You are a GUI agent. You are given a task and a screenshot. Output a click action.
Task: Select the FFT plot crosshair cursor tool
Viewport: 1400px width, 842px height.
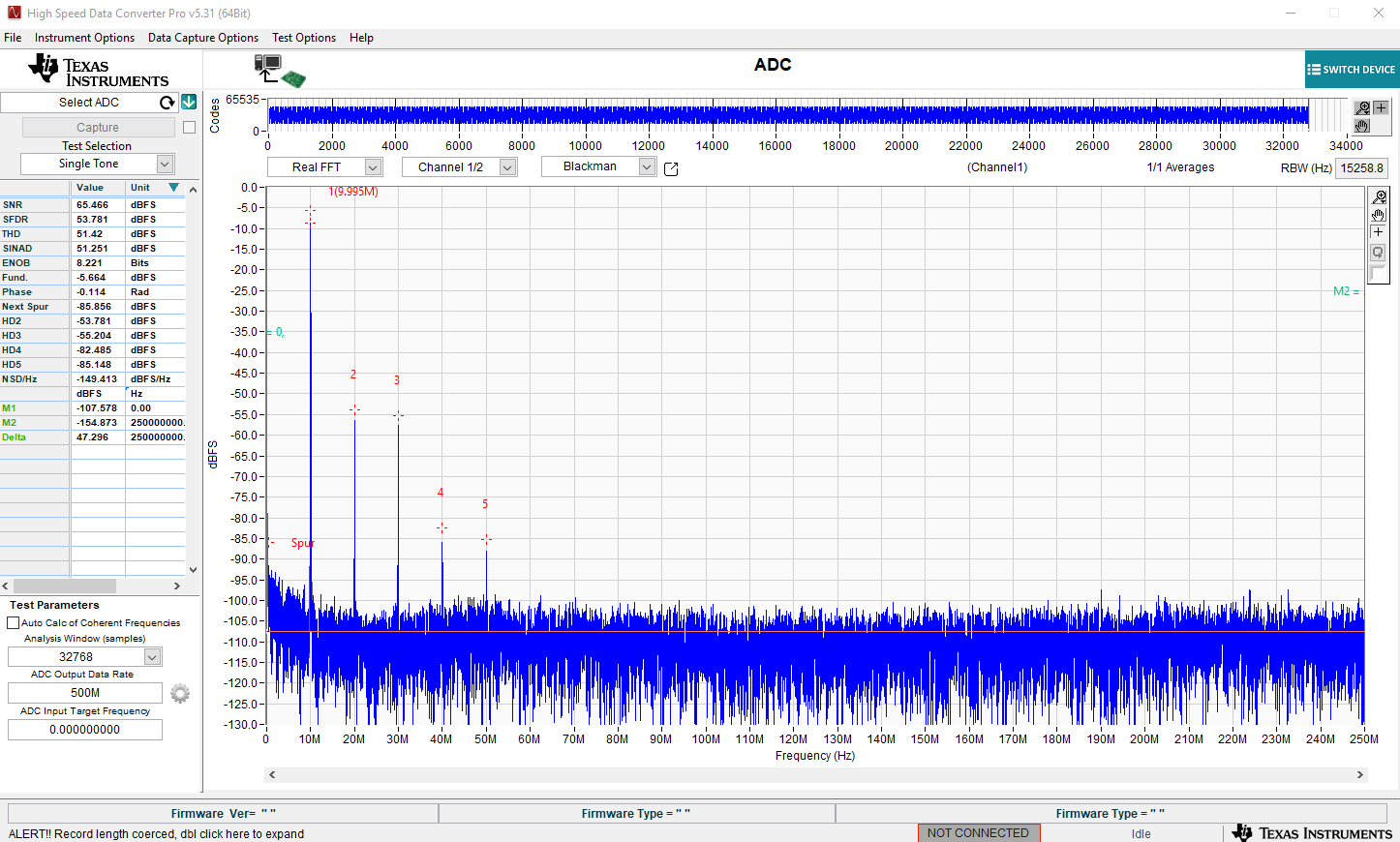click(x=1378, y=232)
